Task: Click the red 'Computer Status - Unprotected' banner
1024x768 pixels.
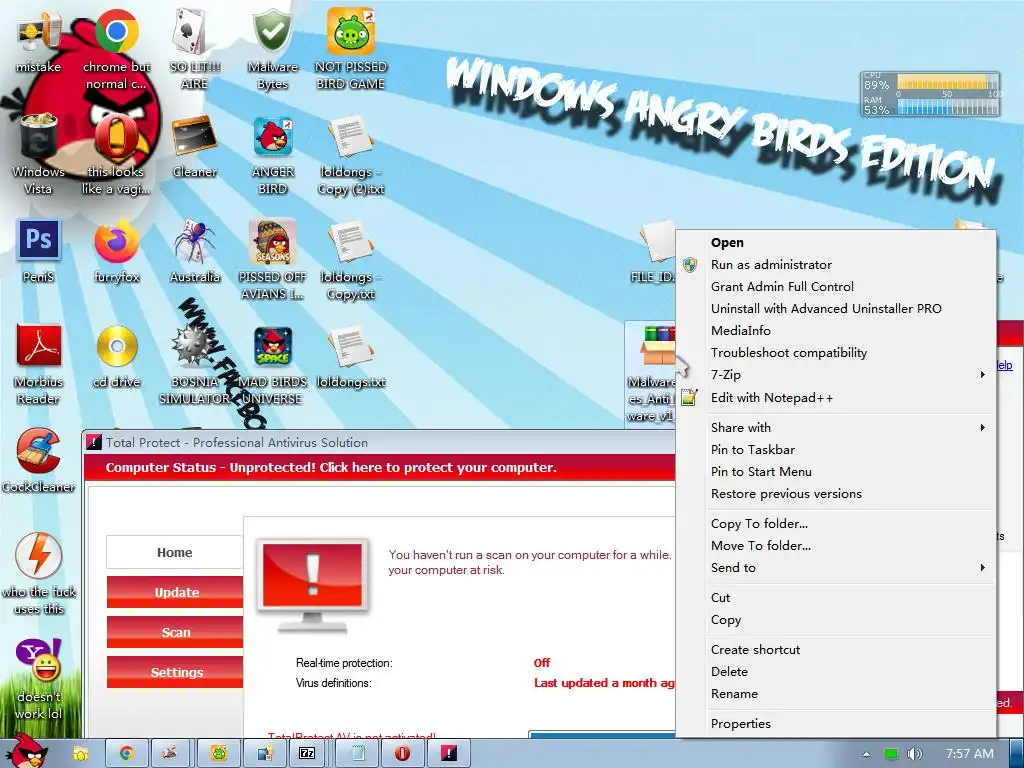Action: click(x=379, y=468)
